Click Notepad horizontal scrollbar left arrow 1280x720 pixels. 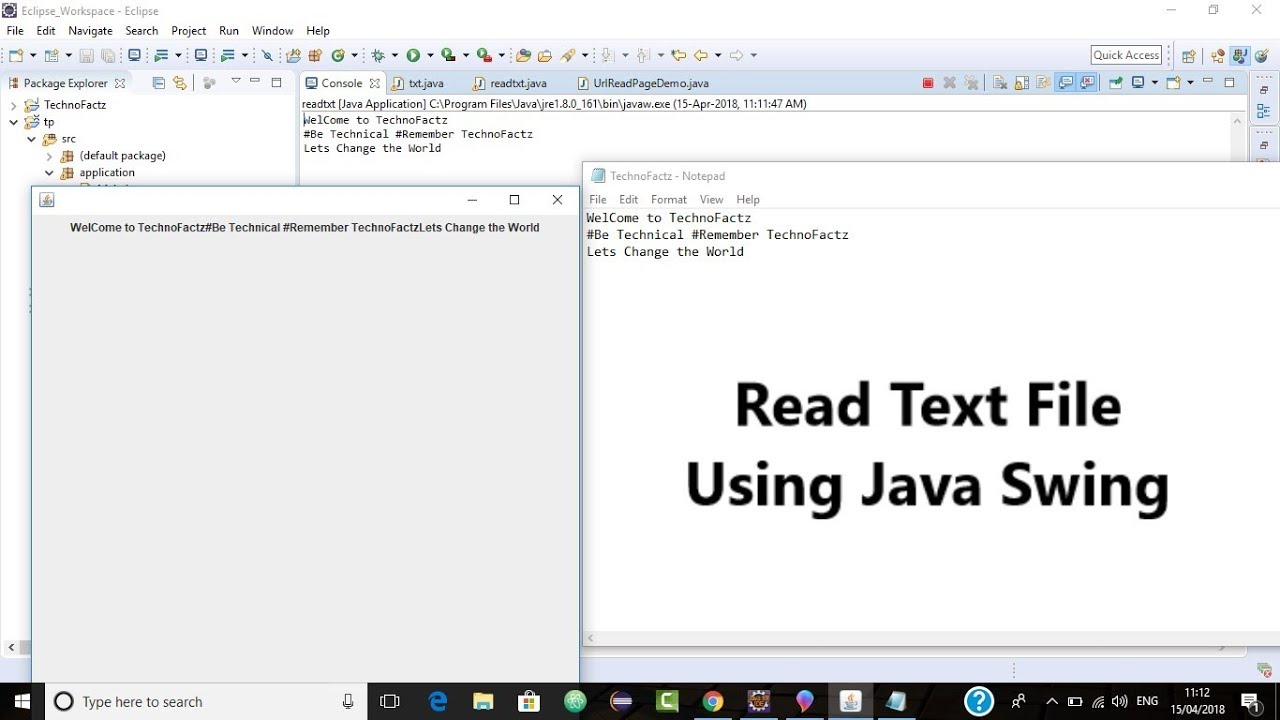591,638
